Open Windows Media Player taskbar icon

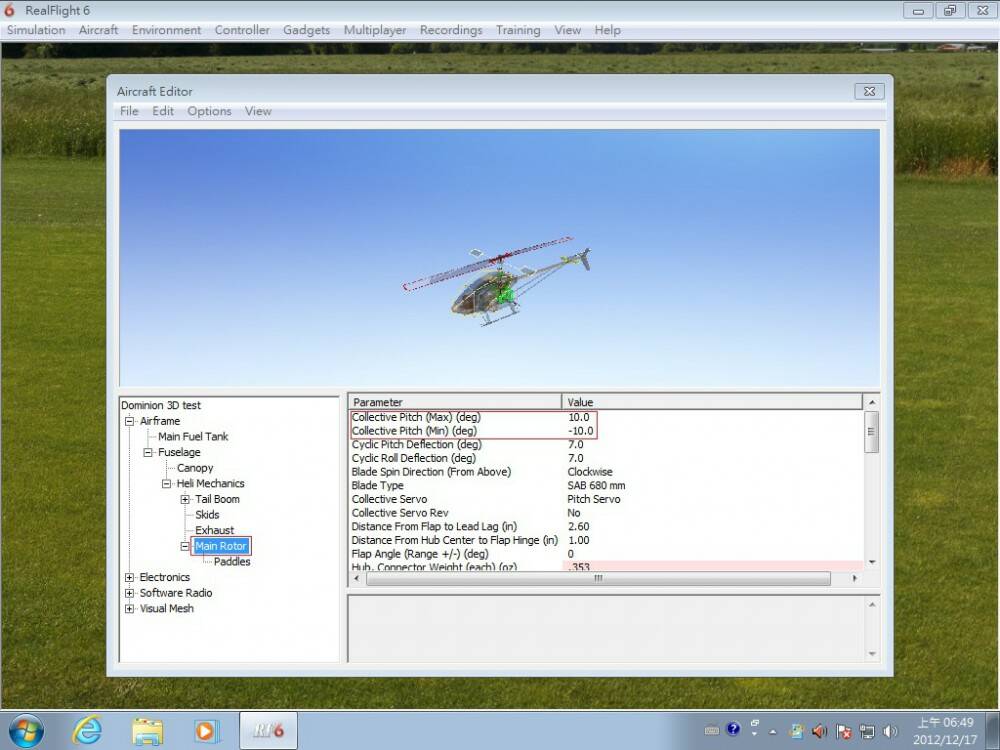click(206, 731)
